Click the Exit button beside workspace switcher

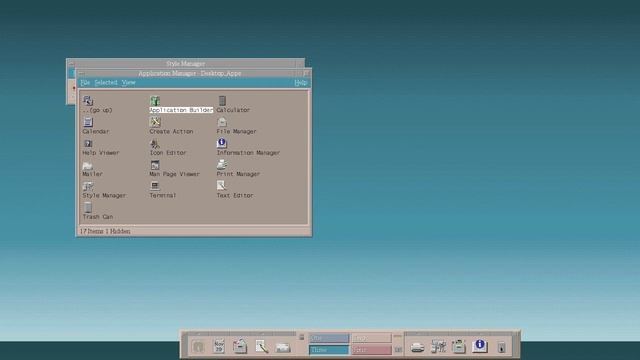398,349
